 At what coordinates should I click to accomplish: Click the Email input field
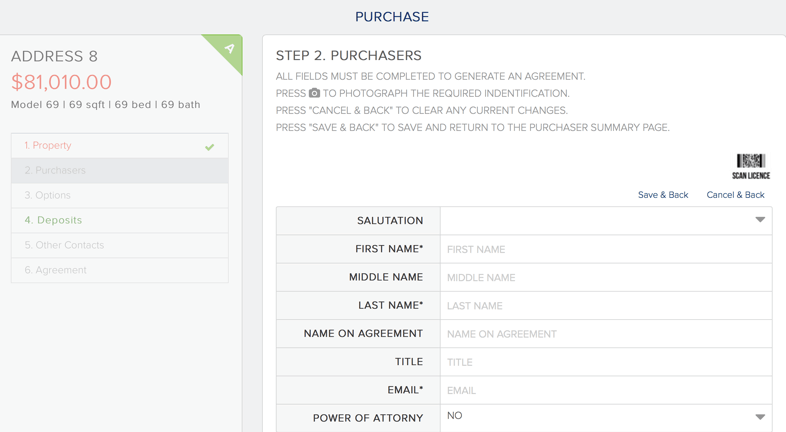click(x=605, y=390)
